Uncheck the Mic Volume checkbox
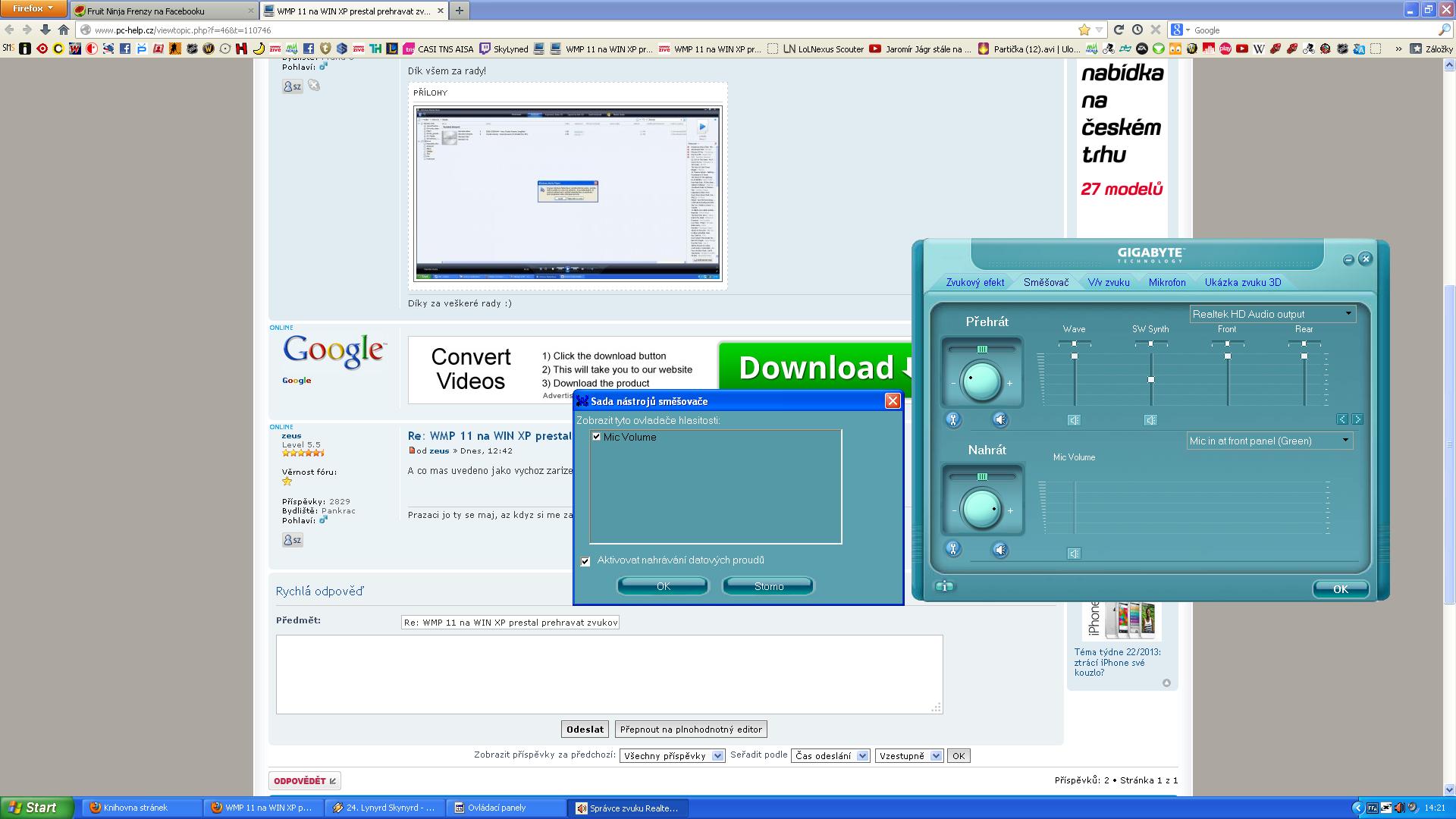1456x819 pixels. click(x=597, y=437)
